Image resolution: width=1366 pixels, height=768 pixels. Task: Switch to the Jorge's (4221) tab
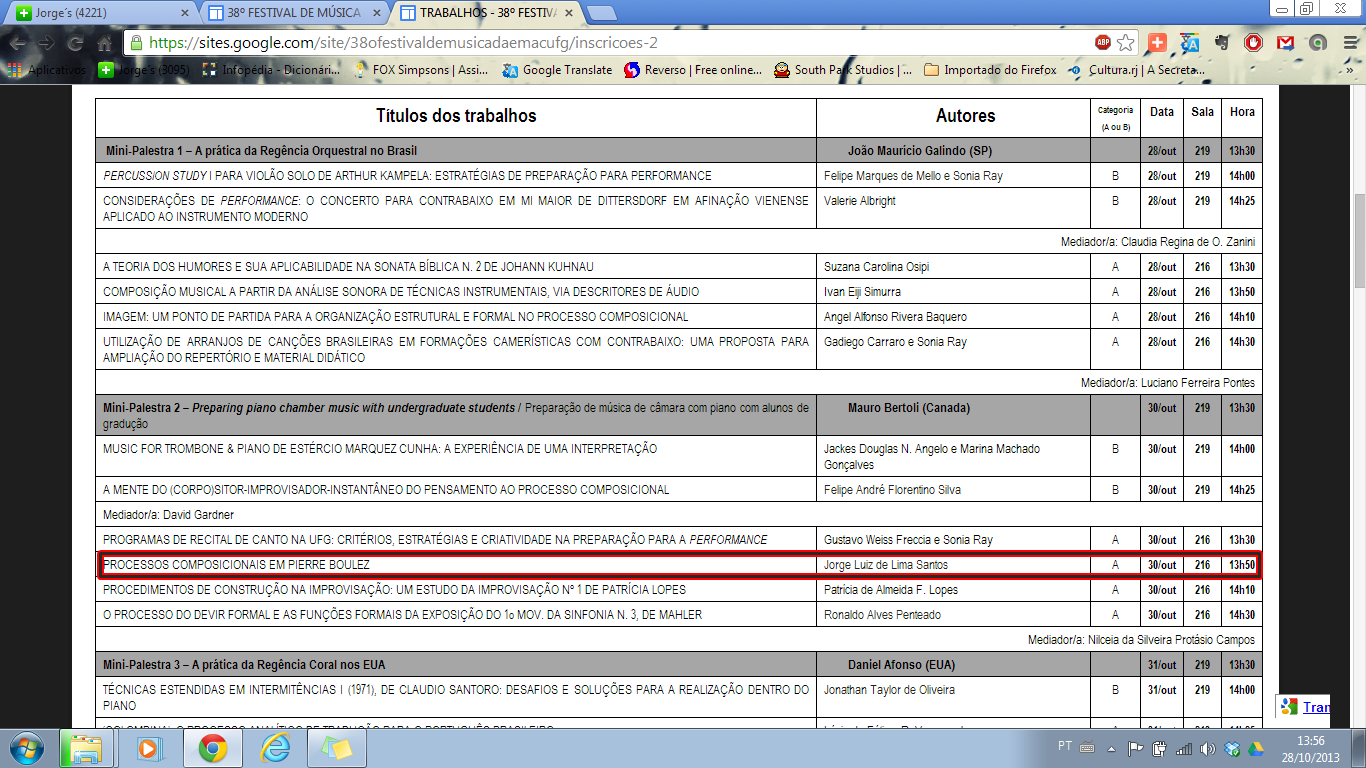[98, 13]
